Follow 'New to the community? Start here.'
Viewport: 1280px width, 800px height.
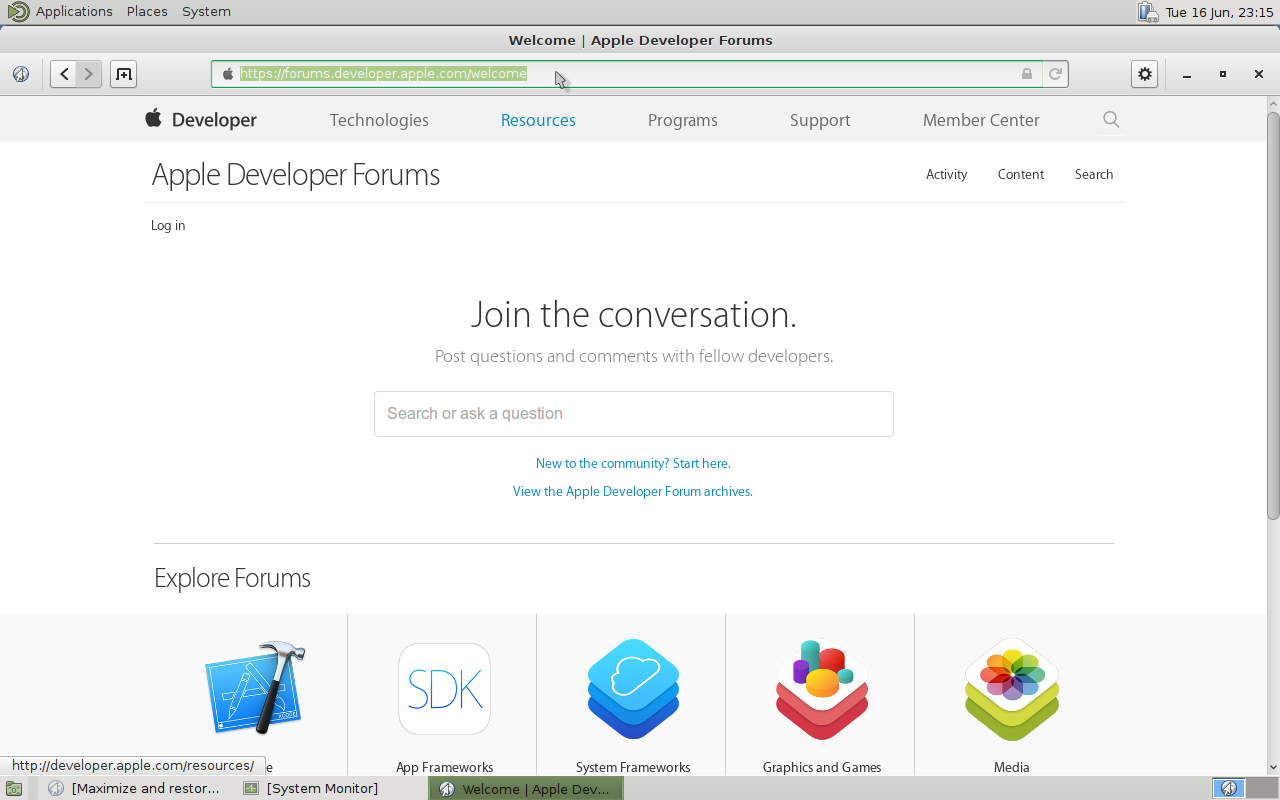coord(633,463)
